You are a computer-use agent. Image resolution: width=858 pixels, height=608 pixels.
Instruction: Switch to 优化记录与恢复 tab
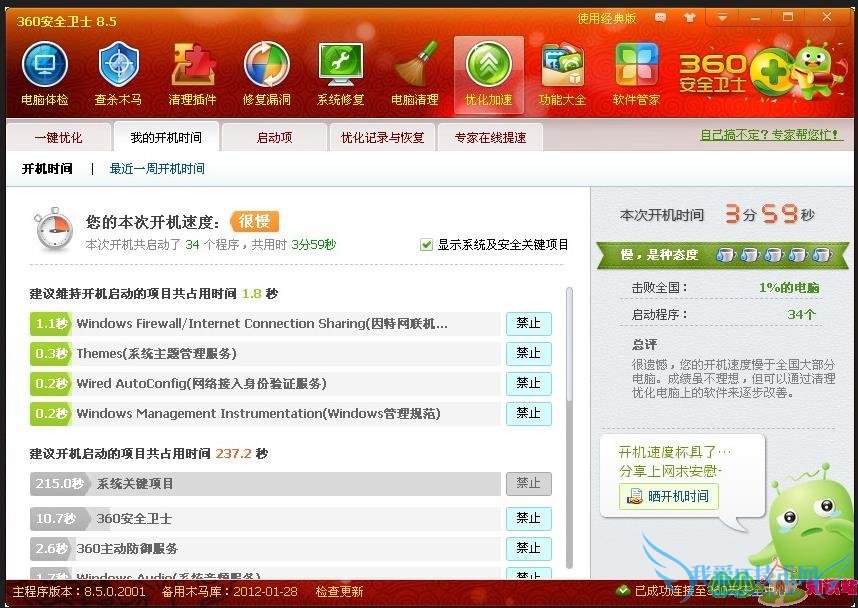[382, 137]
